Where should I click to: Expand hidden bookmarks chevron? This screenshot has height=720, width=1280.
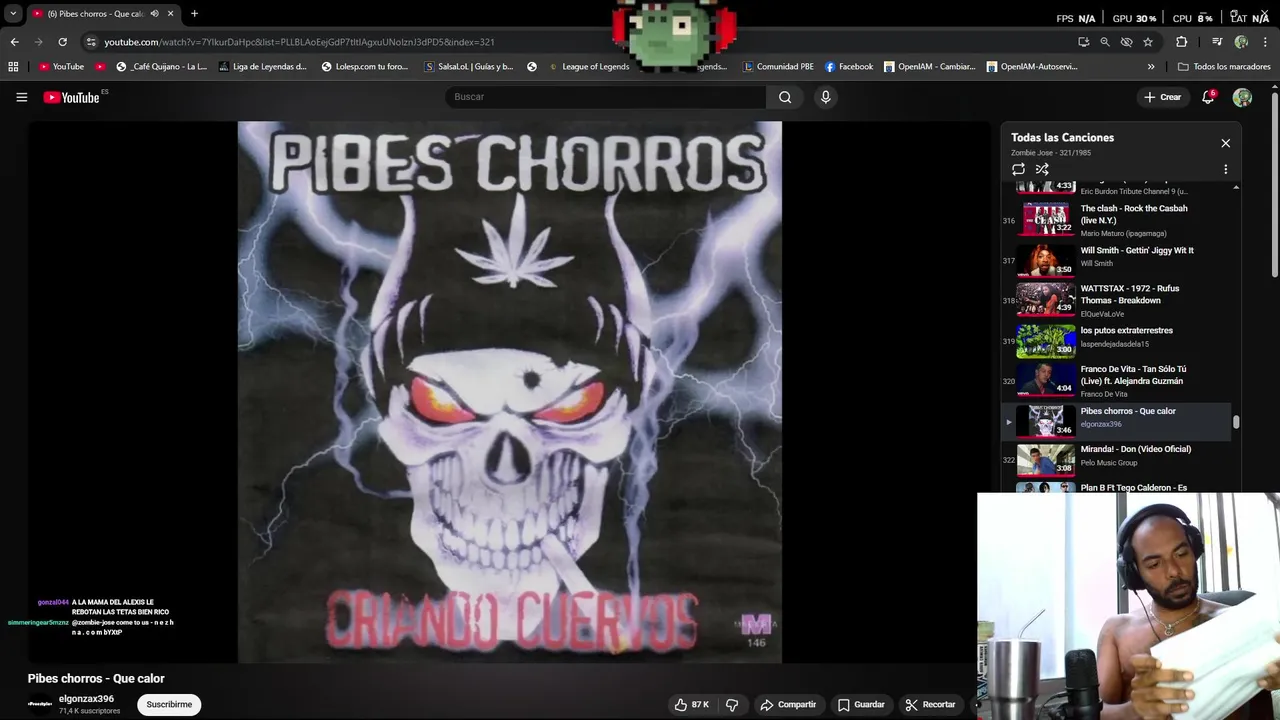pos(1151,67)
